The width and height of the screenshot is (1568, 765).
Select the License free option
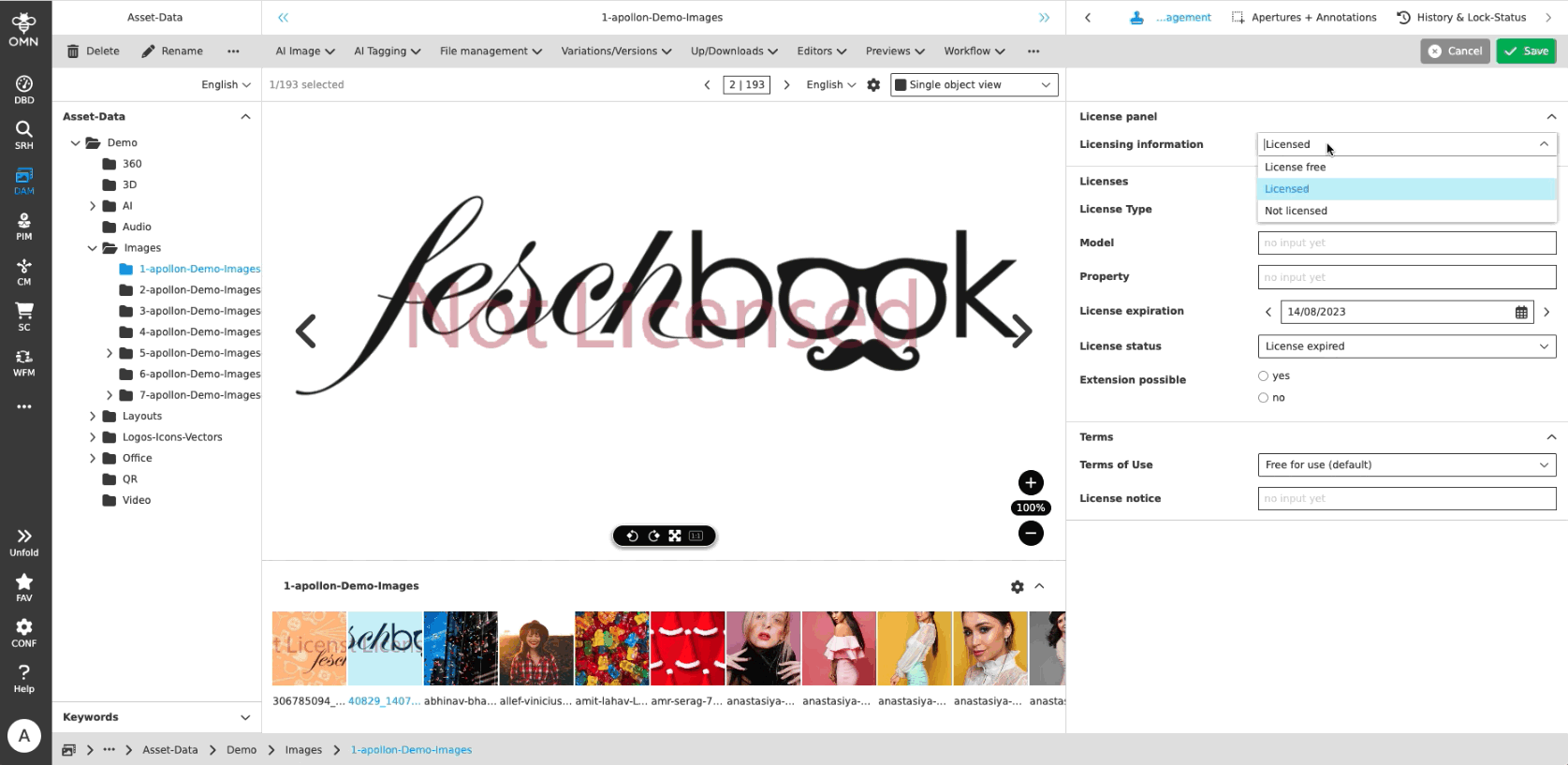pyautogui.click(x=1407, y=168)
